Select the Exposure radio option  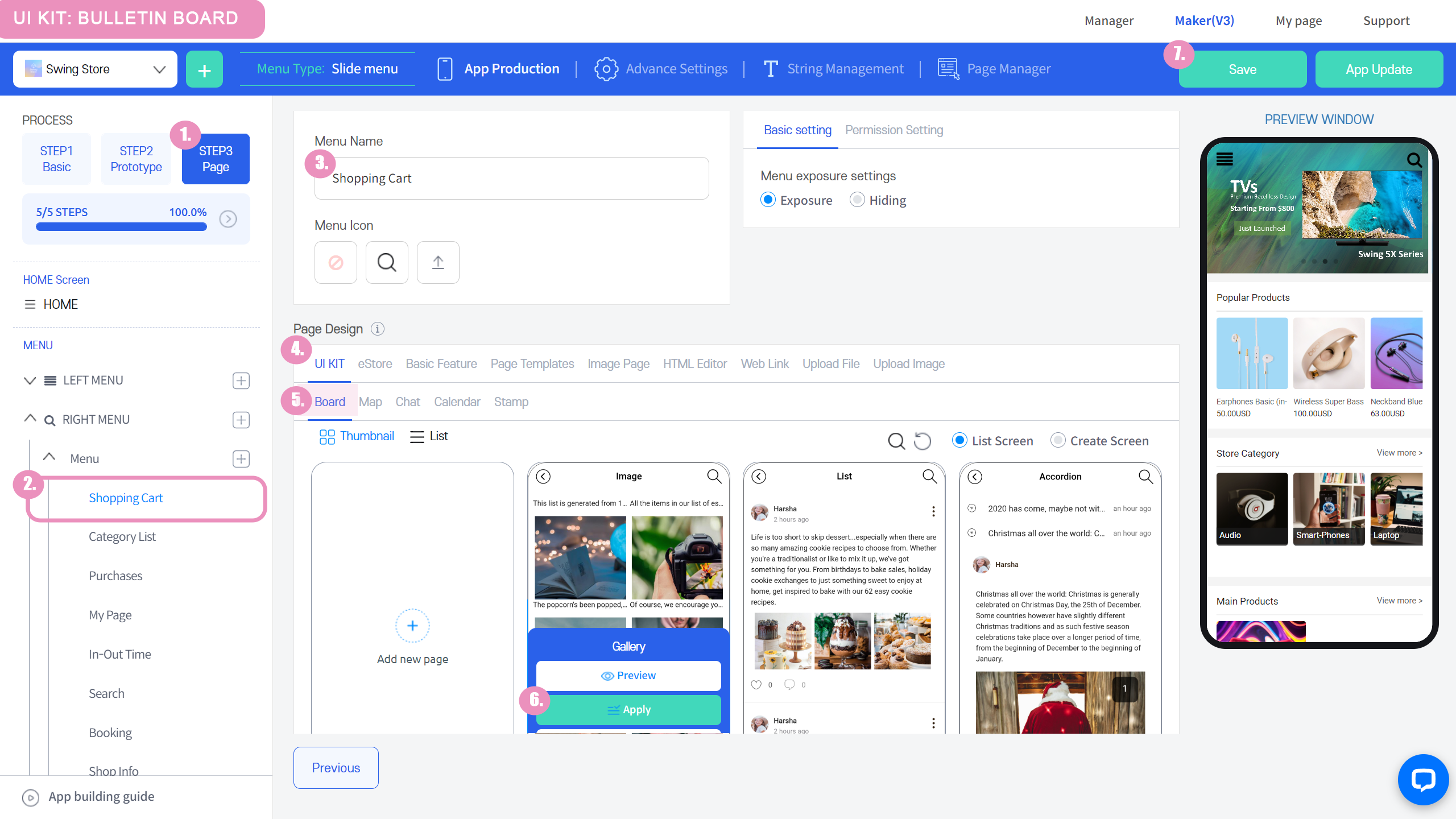pos(768,200)
